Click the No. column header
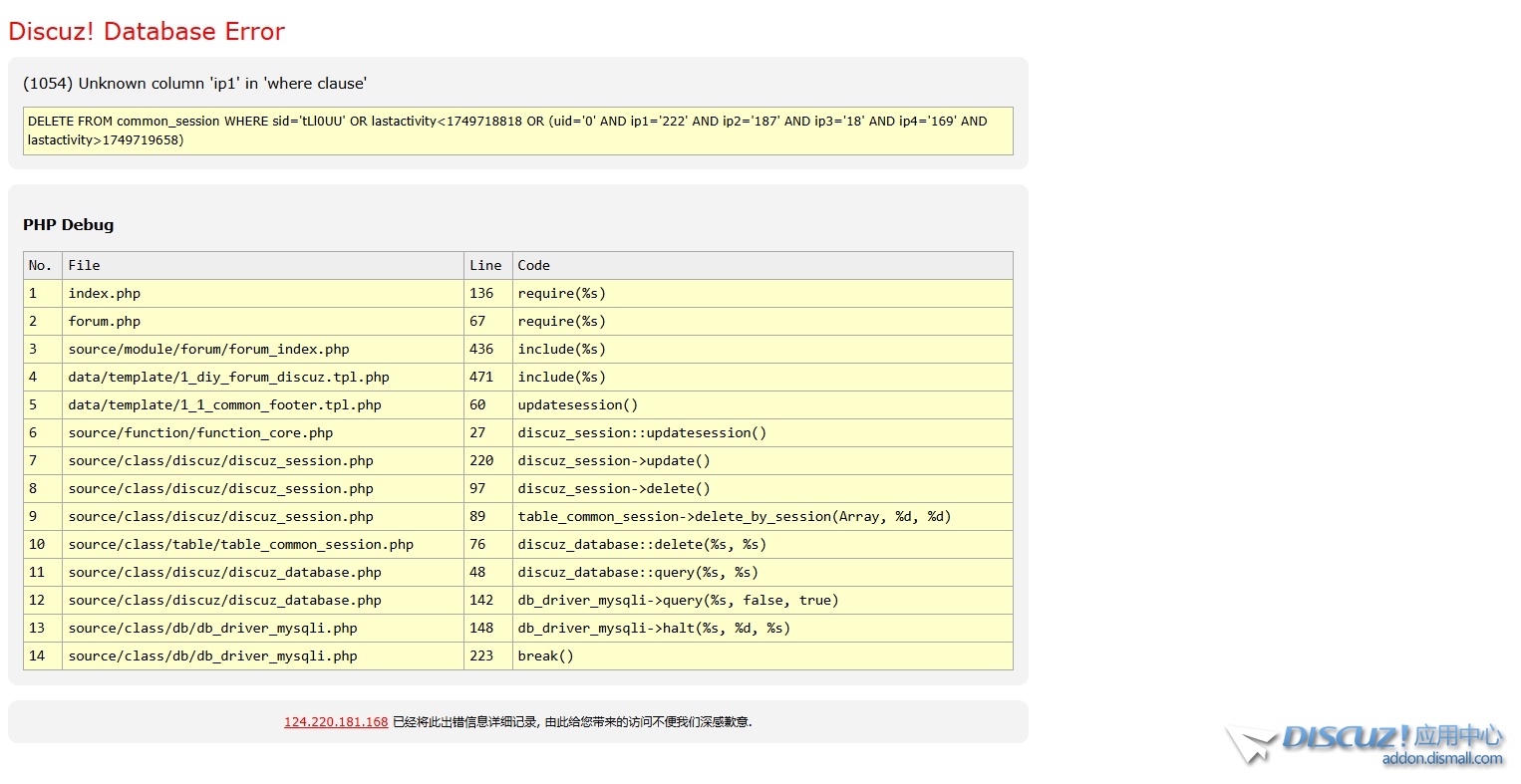This screenshot has height=784, width=1521. click(40, 266)
